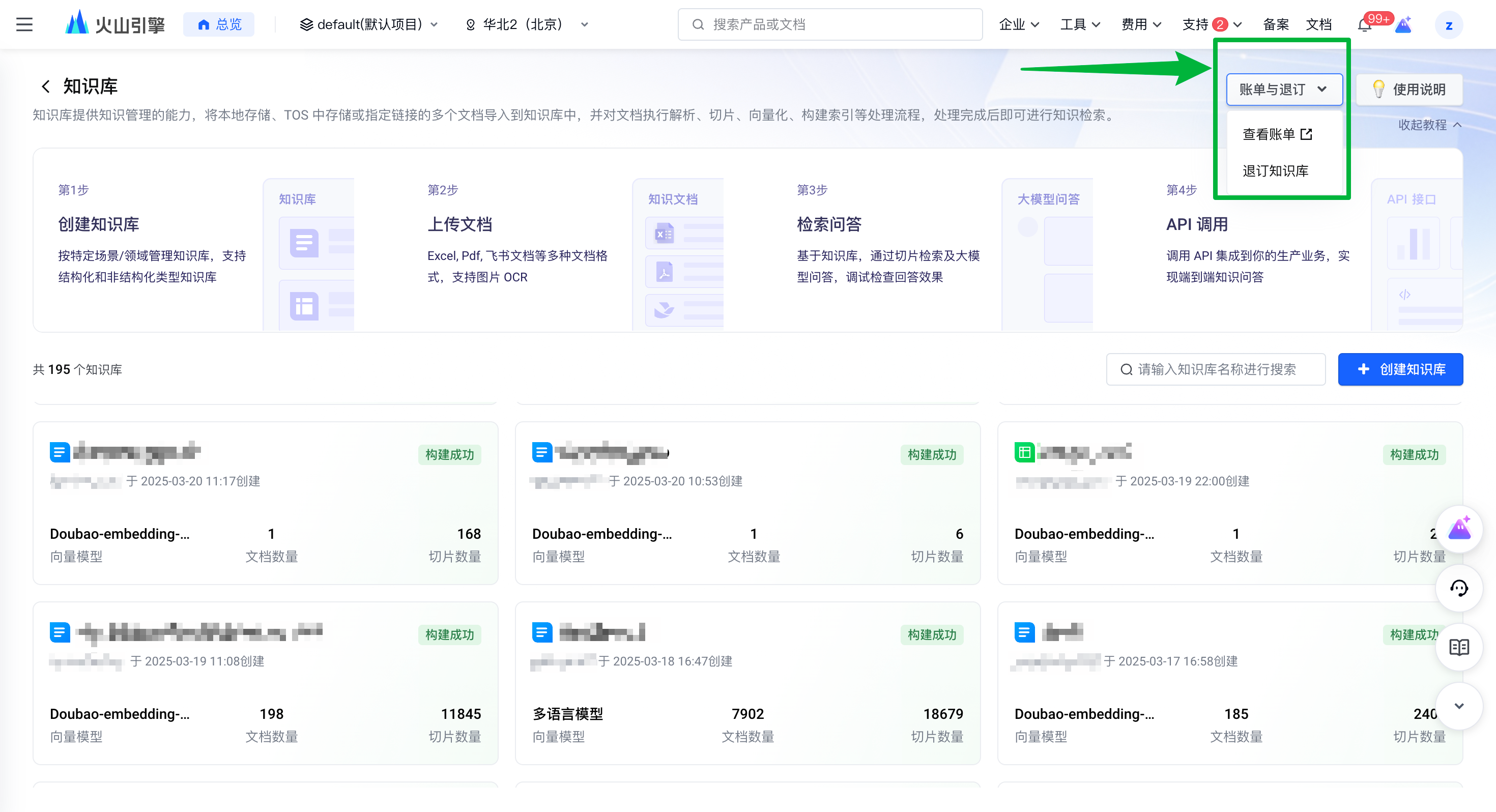Click 构建成功 tag on card with 多语言模型

pyautogui.click(x=932, y=635)
